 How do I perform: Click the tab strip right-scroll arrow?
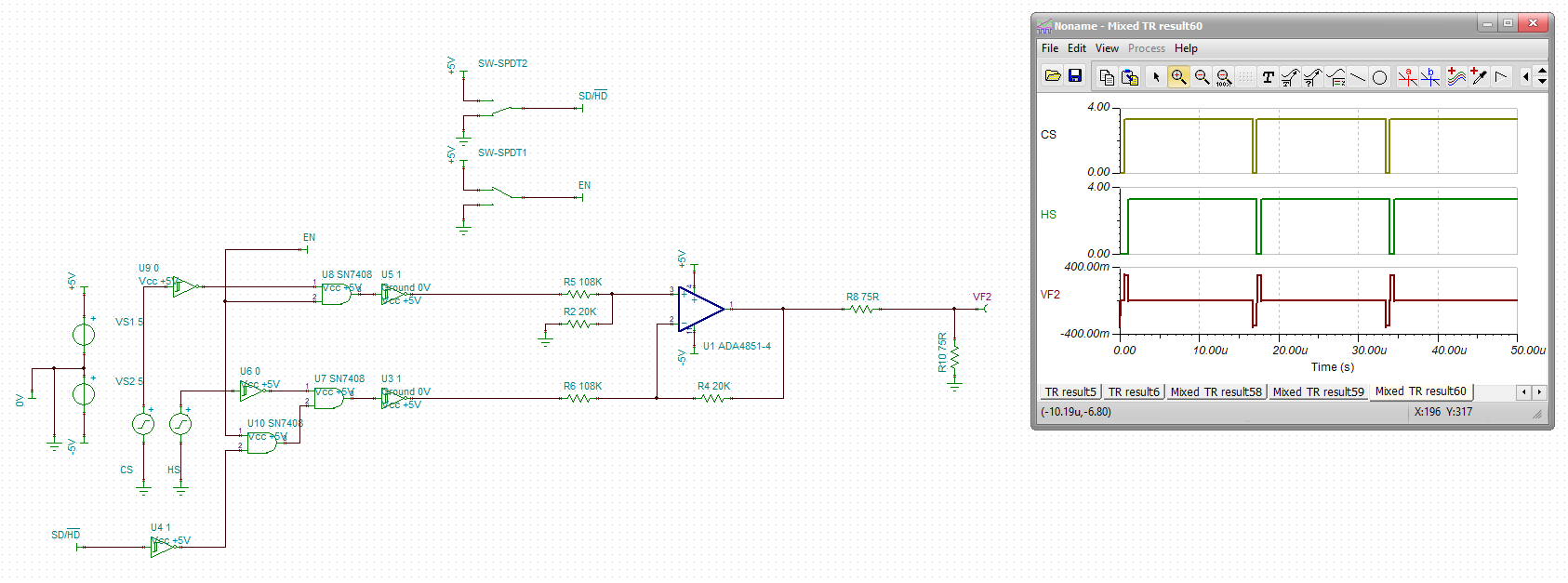pyautogui.click(x=1539, y=392)
